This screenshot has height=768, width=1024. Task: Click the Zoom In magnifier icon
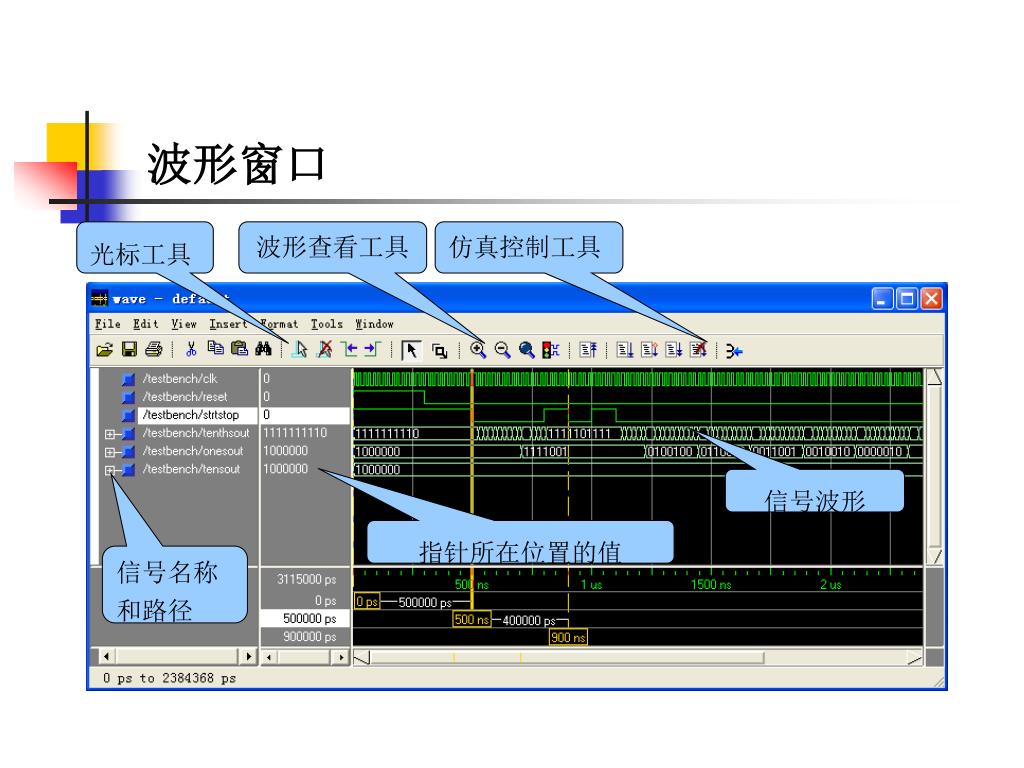pyautogui.click(x=478, y=351)
